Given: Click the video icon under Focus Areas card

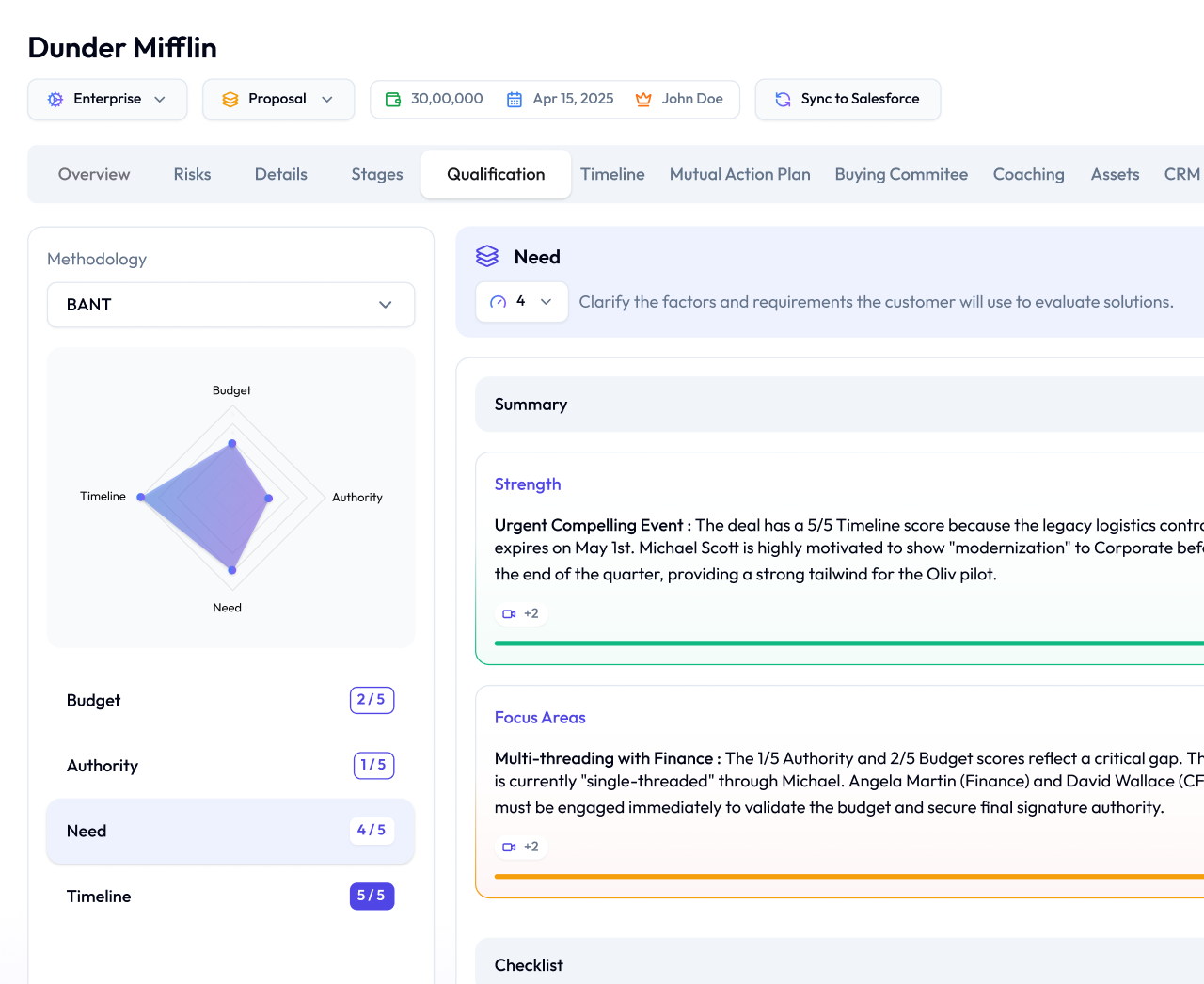Looking at the screenshot, I should tap(509, 847).
